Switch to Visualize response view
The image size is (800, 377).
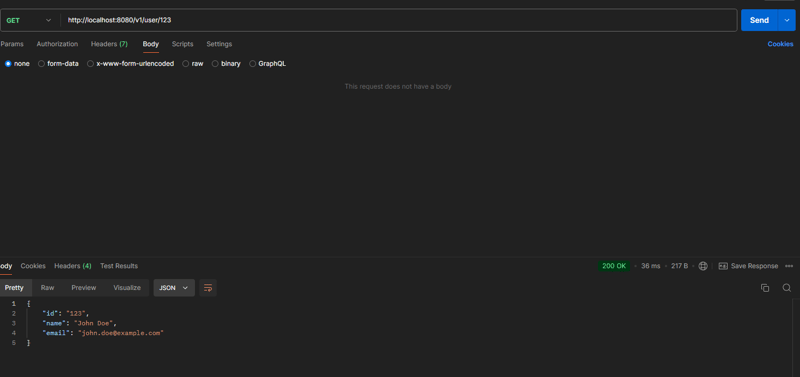[127, 288]
